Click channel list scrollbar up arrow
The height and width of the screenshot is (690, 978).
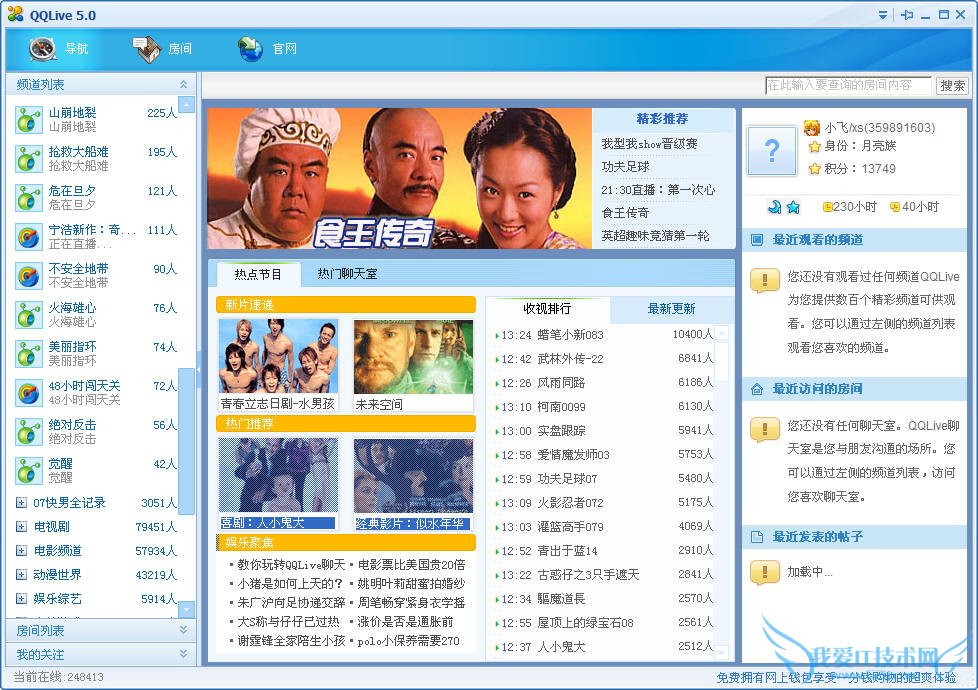[186, 104]
